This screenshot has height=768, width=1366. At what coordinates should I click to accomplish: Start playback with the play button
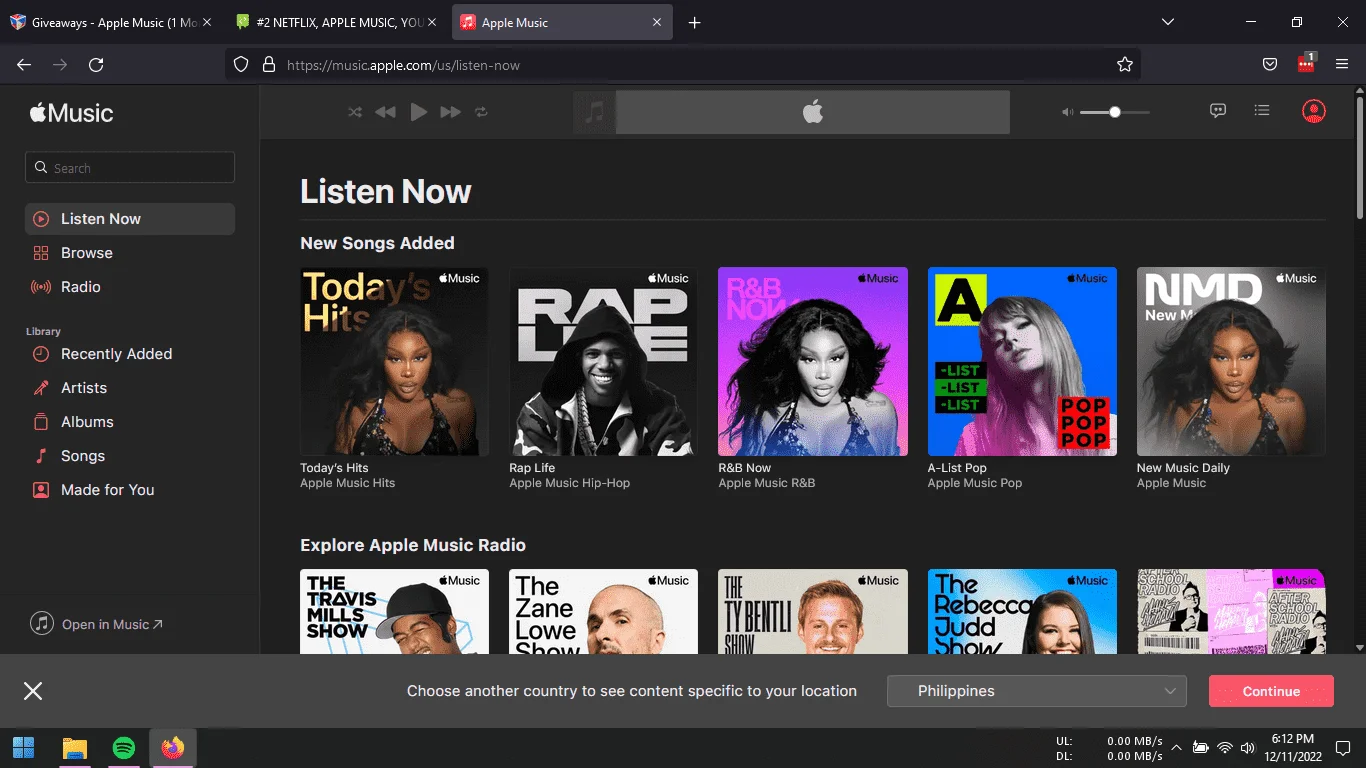tap(419, 112)
